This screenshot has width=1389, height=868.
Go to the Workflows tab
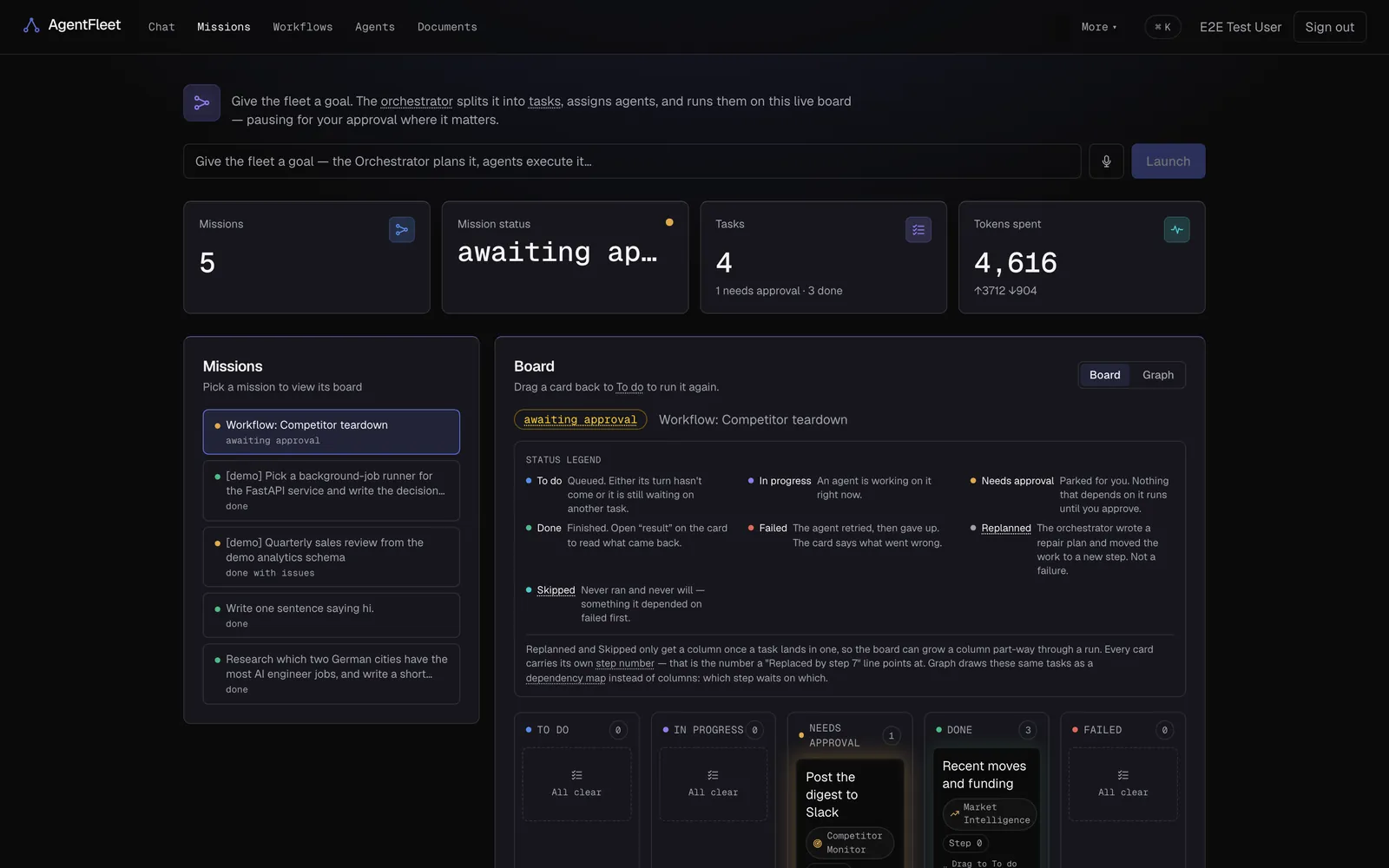(302, 27)
